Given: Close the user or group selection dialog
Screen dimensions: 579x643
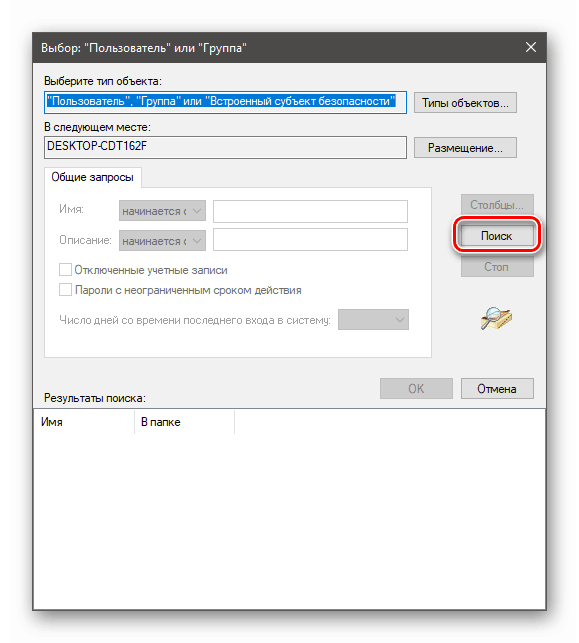Looking at the screenshot, I should (x=531, y=48).
